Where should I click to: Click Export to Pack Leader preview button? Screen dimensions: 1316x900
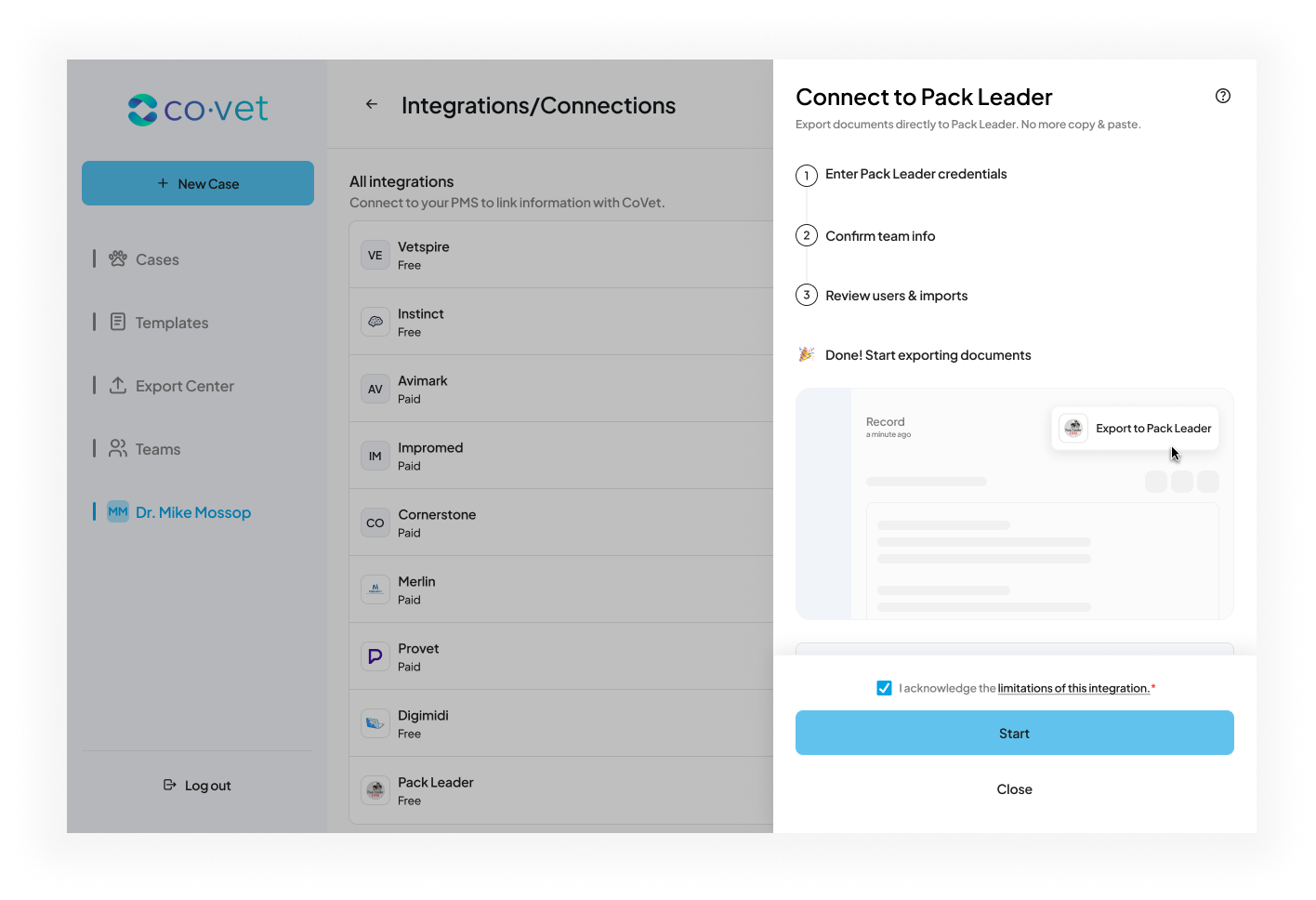[x=1135, y=429]
